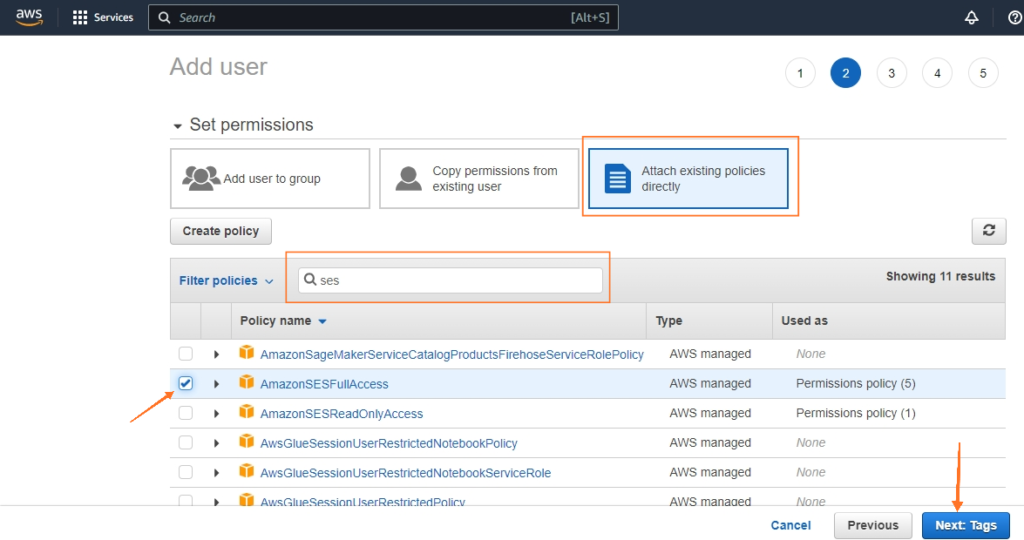
Task: Click the cube icon beside AwsGlueSessionUserRestrictedNotebookServiceRole
Action: [x=246, y=471]
